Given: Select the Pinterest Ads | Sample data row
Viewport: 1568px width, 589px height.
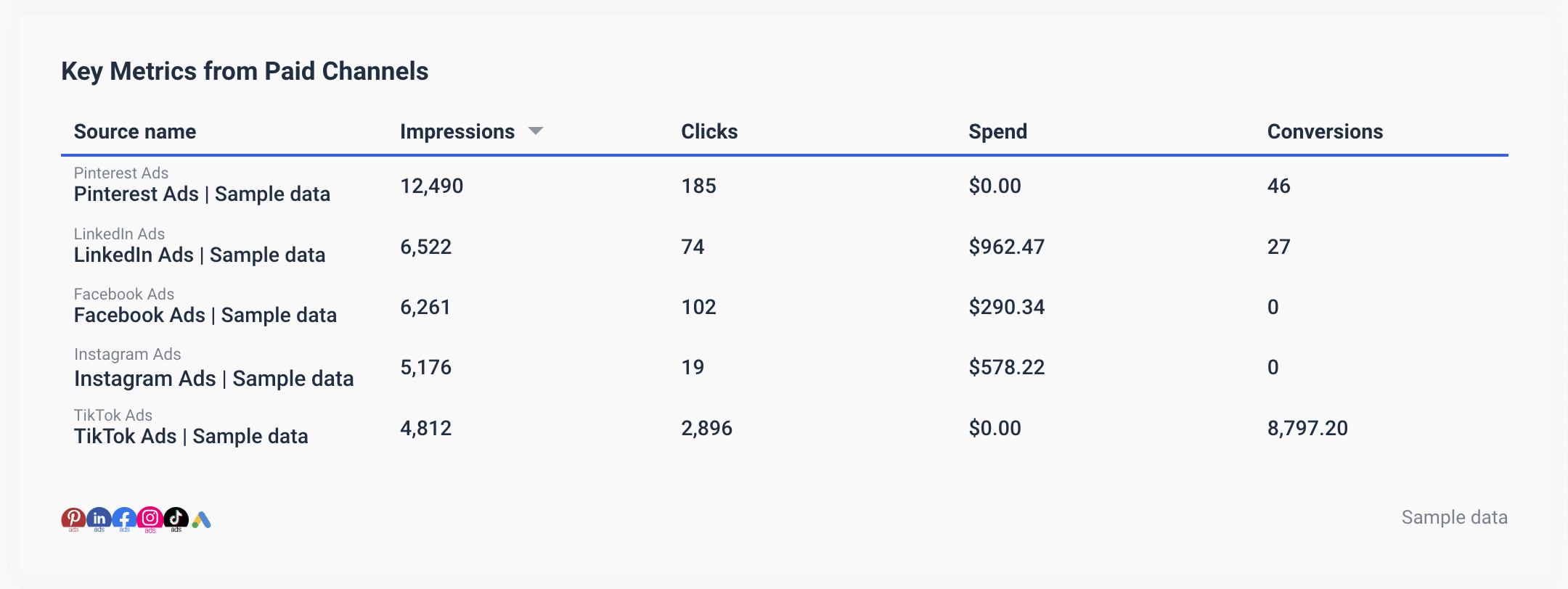Looking at the screenshot, I should 202,194.
